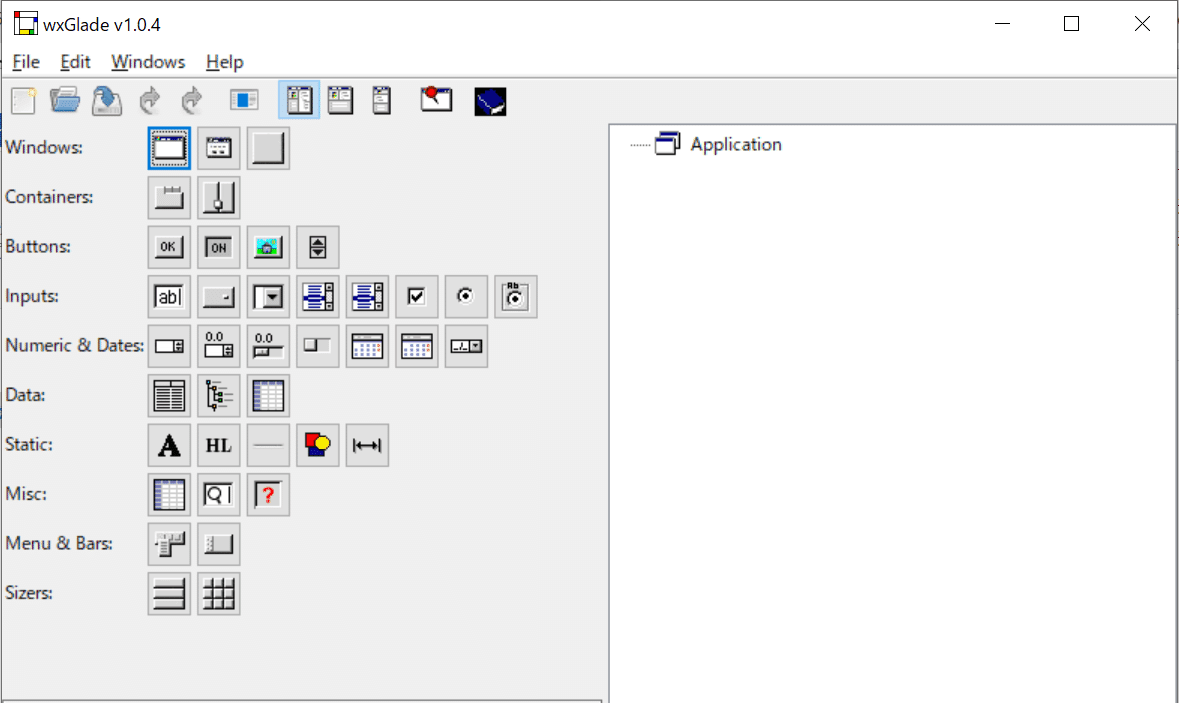This screenshot has width=1179, height=703.
Task: Add a Box Sizer
Action: [169, 595]
